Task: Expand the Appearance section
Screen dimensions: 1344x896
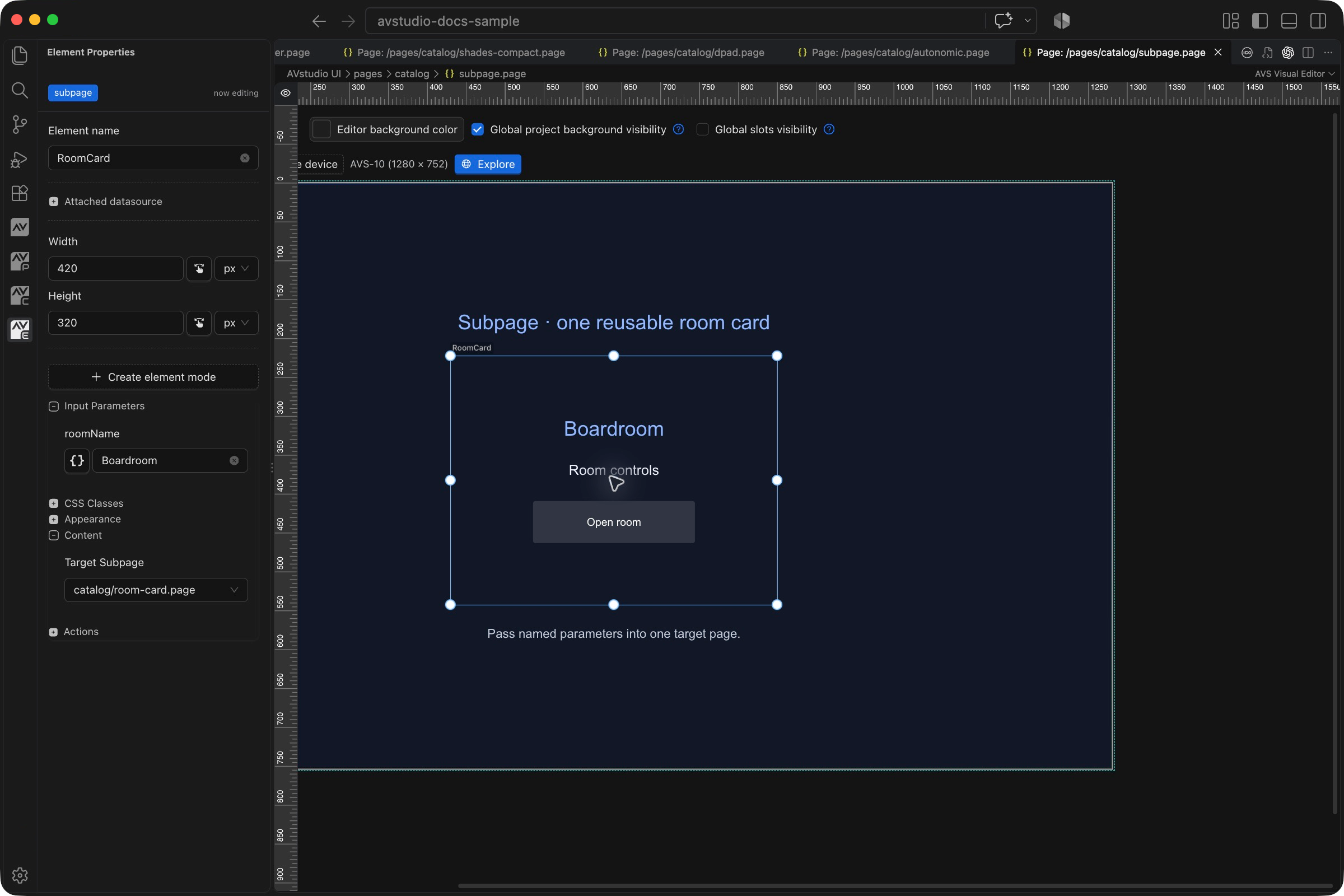Action: point(54,520)
